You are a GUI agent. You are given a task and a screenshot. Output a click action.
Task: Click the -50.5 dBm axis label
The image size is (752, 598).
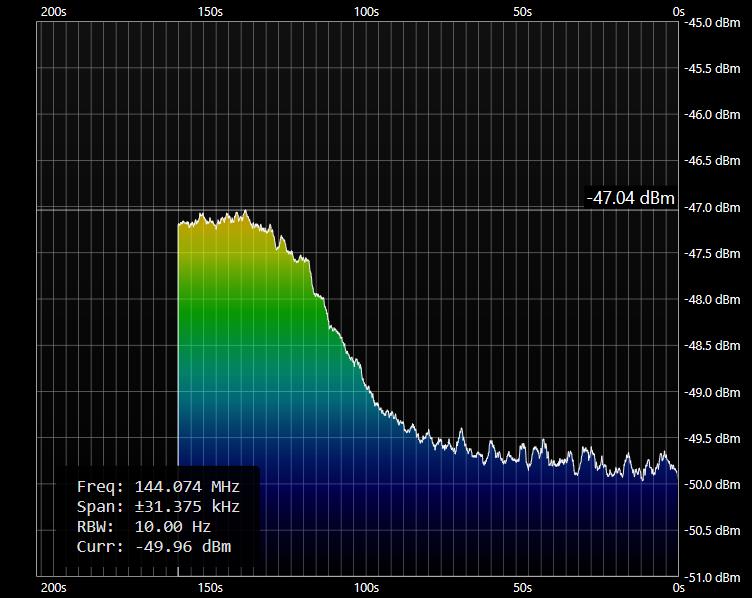click(x=712, y=531)
